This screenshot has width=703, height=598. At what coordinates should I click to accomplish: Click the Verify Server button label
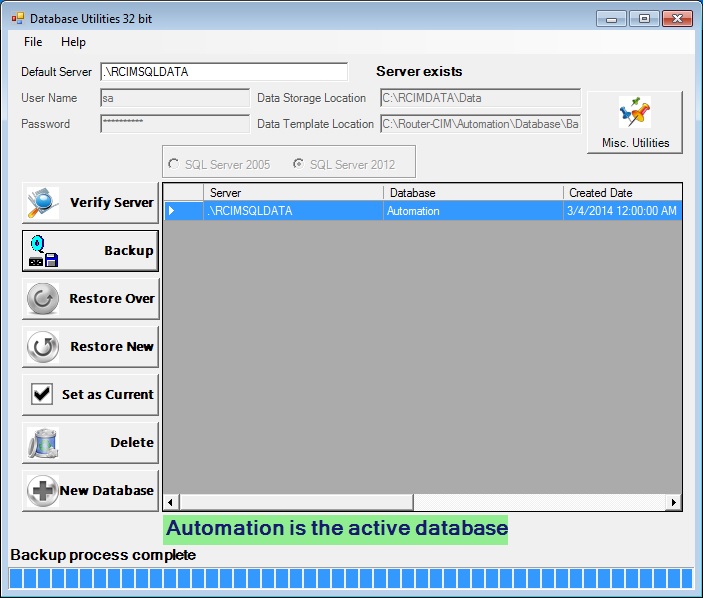tap(112, 203)
